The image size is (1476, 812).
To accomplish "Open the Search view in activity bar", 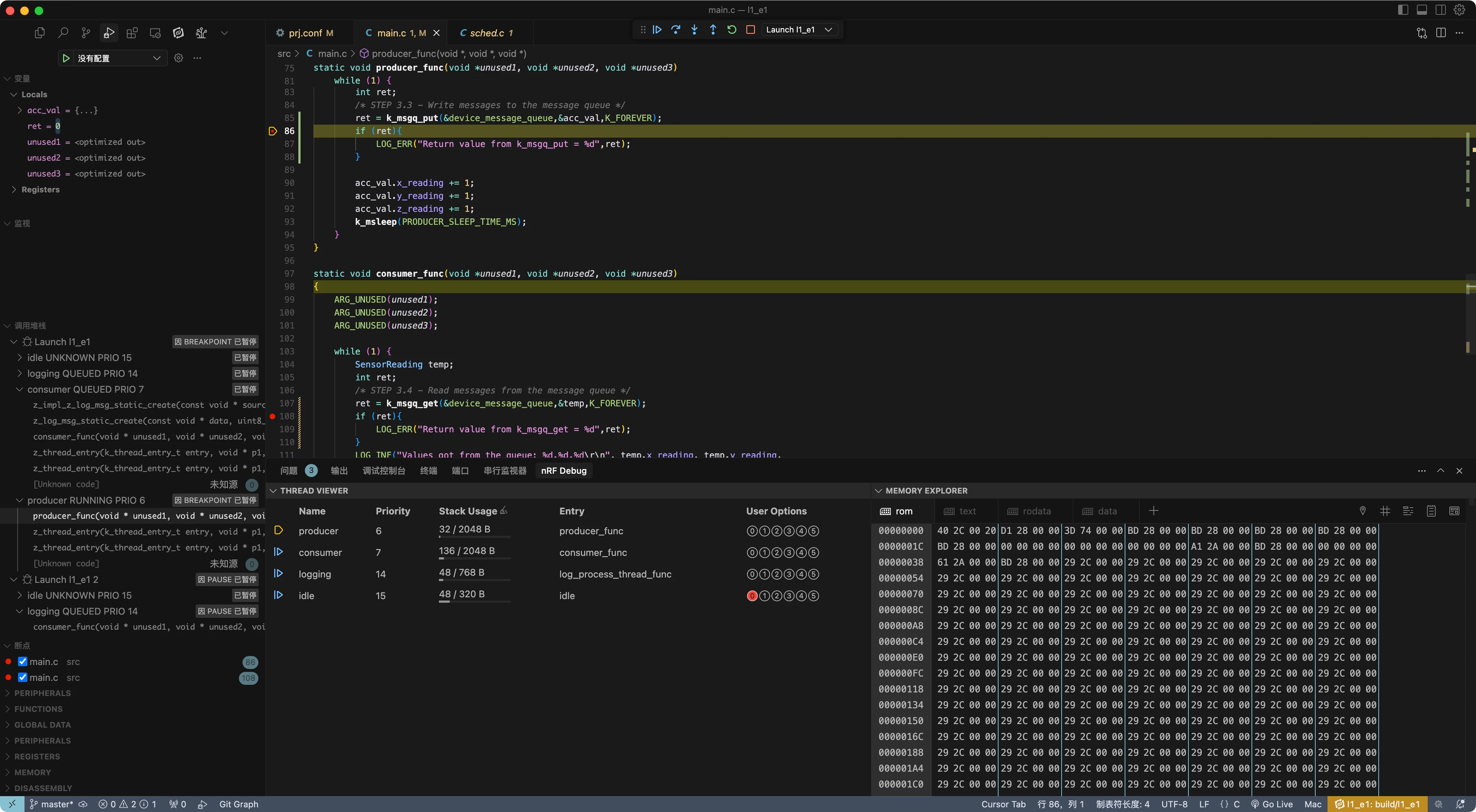I will (x=63, y=33).
